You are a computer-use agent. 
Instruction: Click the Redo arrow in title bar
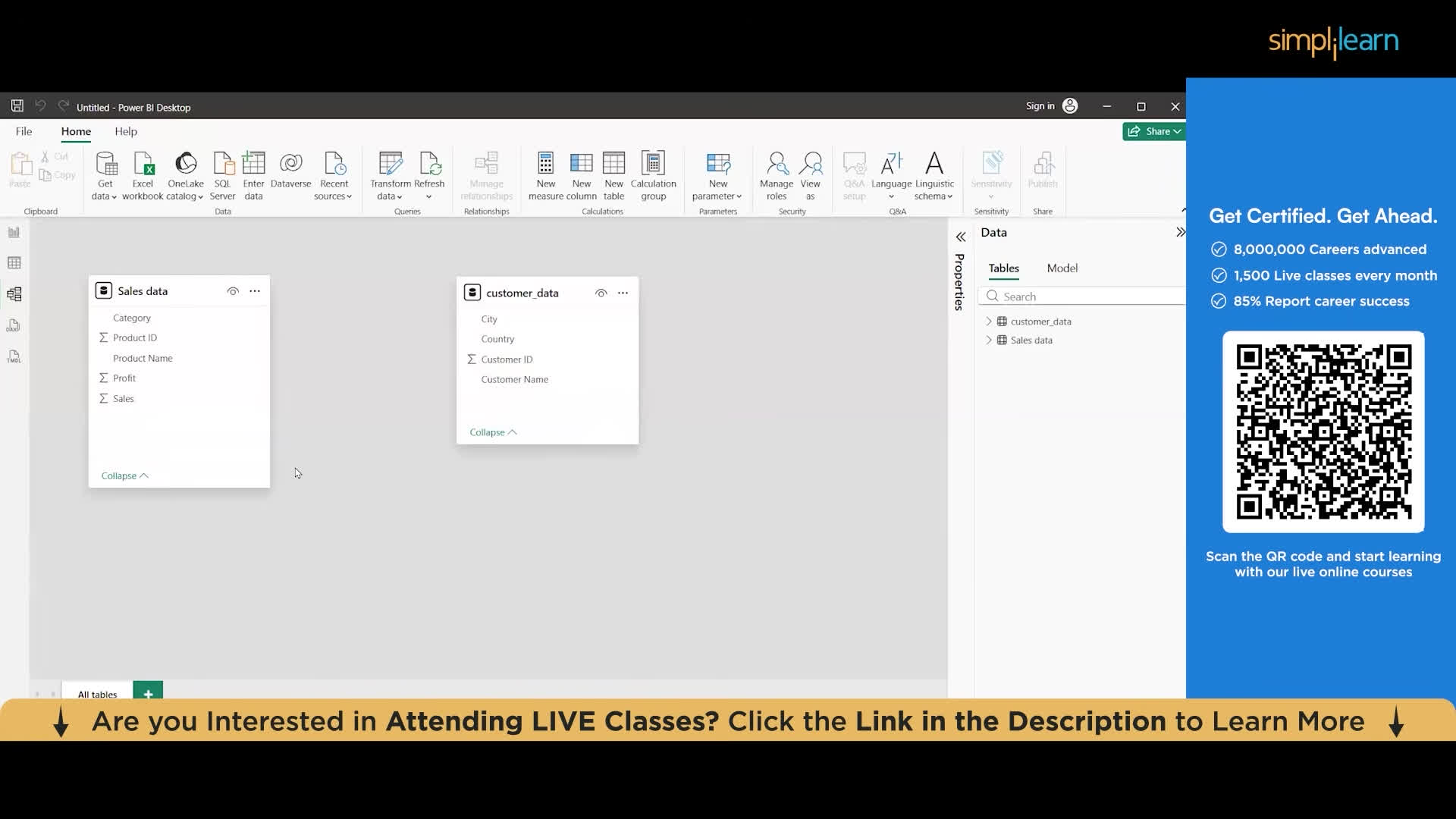tap(64, 106)
